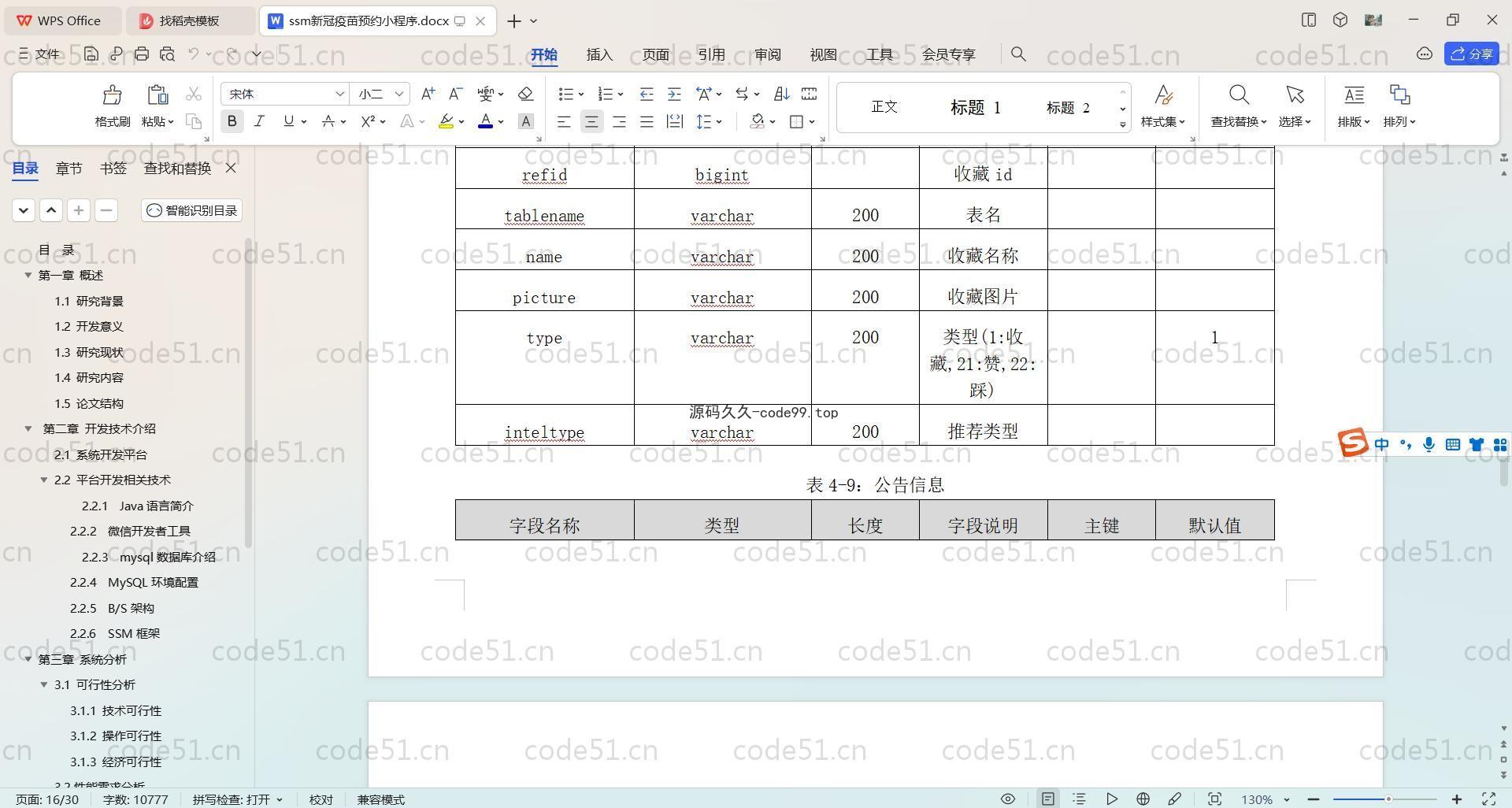This screenshot has width=1512, height=808.
Task: Expand the style gallery more arrow
Action: [x=1123, y=124]
